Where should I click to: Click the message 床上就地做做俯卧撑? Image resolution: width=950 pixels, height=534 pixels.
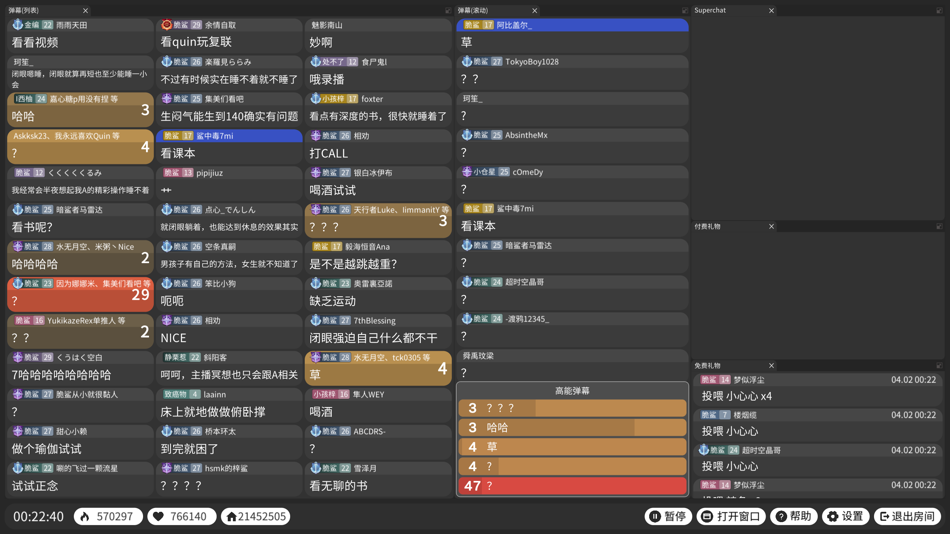click(x=229, y=405)
